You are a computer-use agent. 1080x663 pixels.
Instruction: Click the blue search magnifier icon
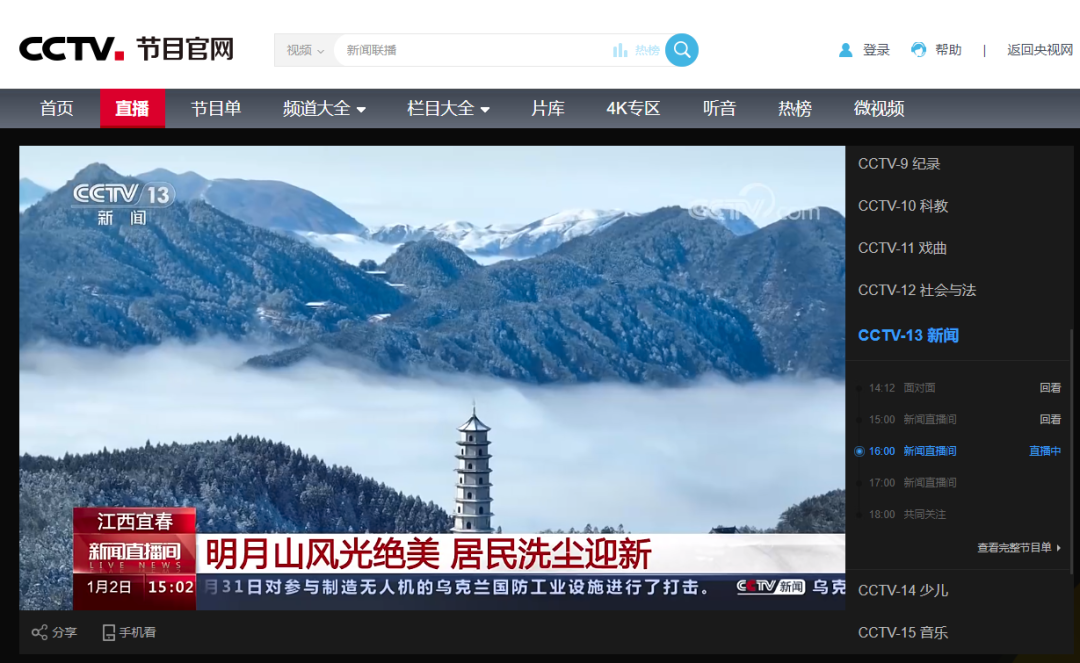pos(681,50)
